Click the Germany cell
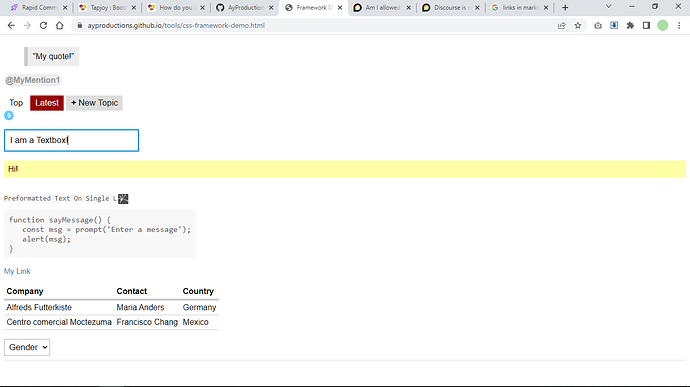Viewport: 690px width, 387px height. point(199,307)
